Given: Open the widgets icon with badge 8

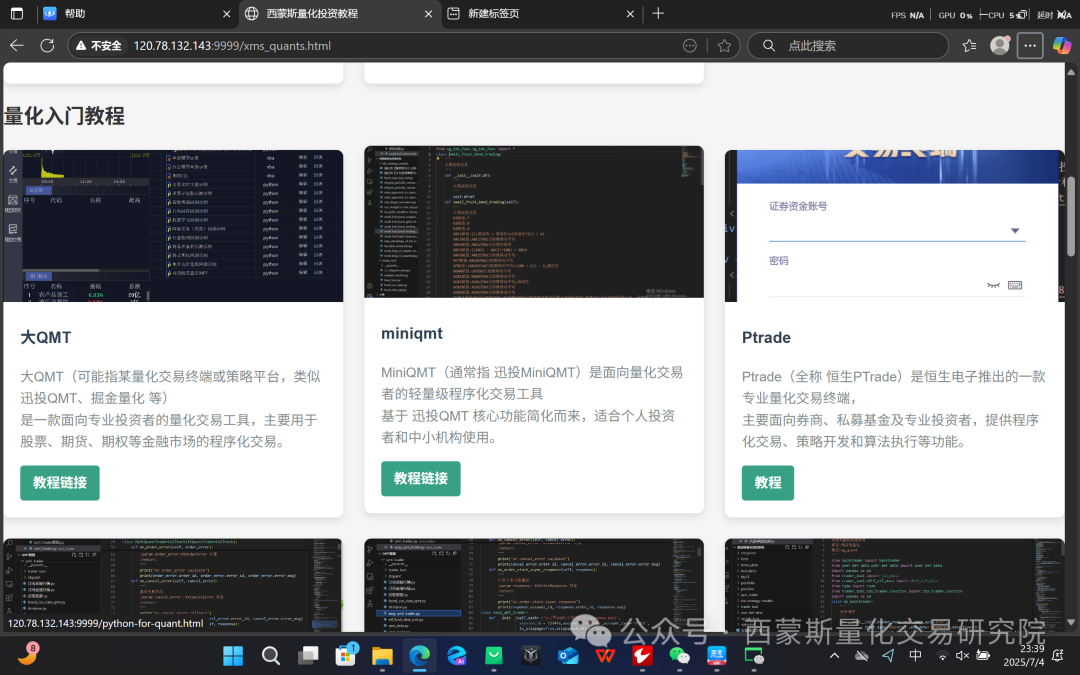Looking at the screenshot, I should tap(28, 654).
